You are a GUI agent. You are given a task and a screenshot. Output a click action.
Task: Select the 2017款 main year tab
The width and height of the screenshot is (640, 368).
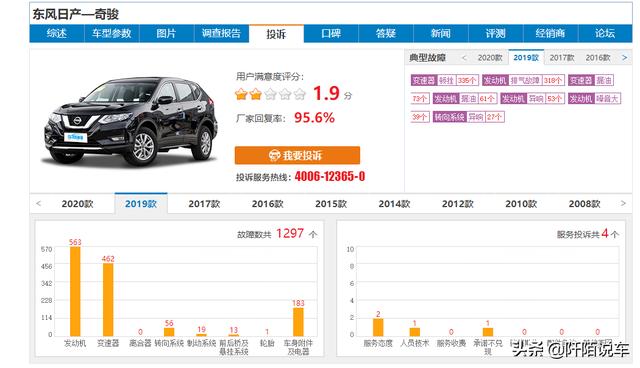pos(204,204)
